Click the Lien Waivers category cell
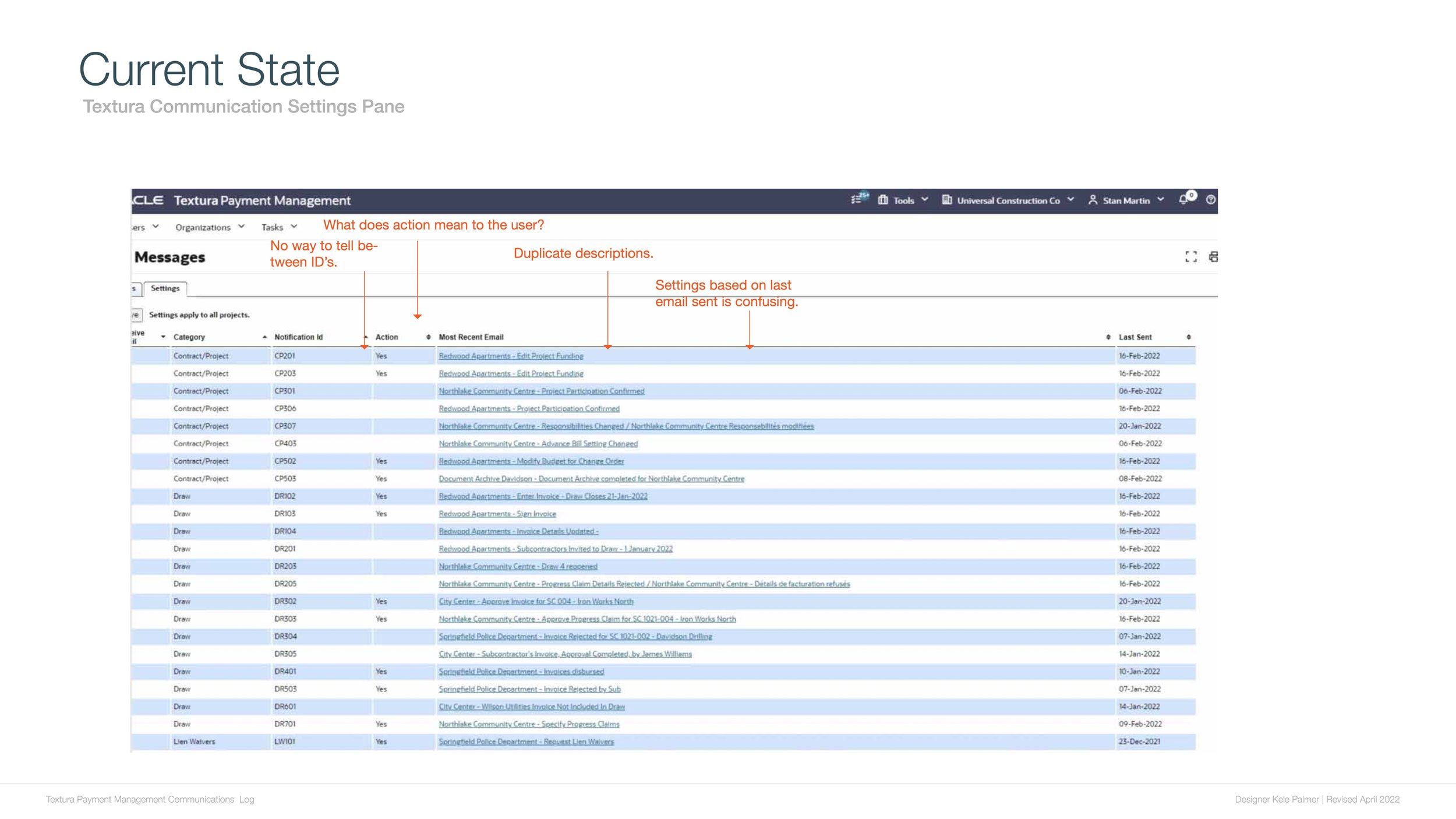Image resolution: width=1456 pixels, height=819 pixels. 194,741
